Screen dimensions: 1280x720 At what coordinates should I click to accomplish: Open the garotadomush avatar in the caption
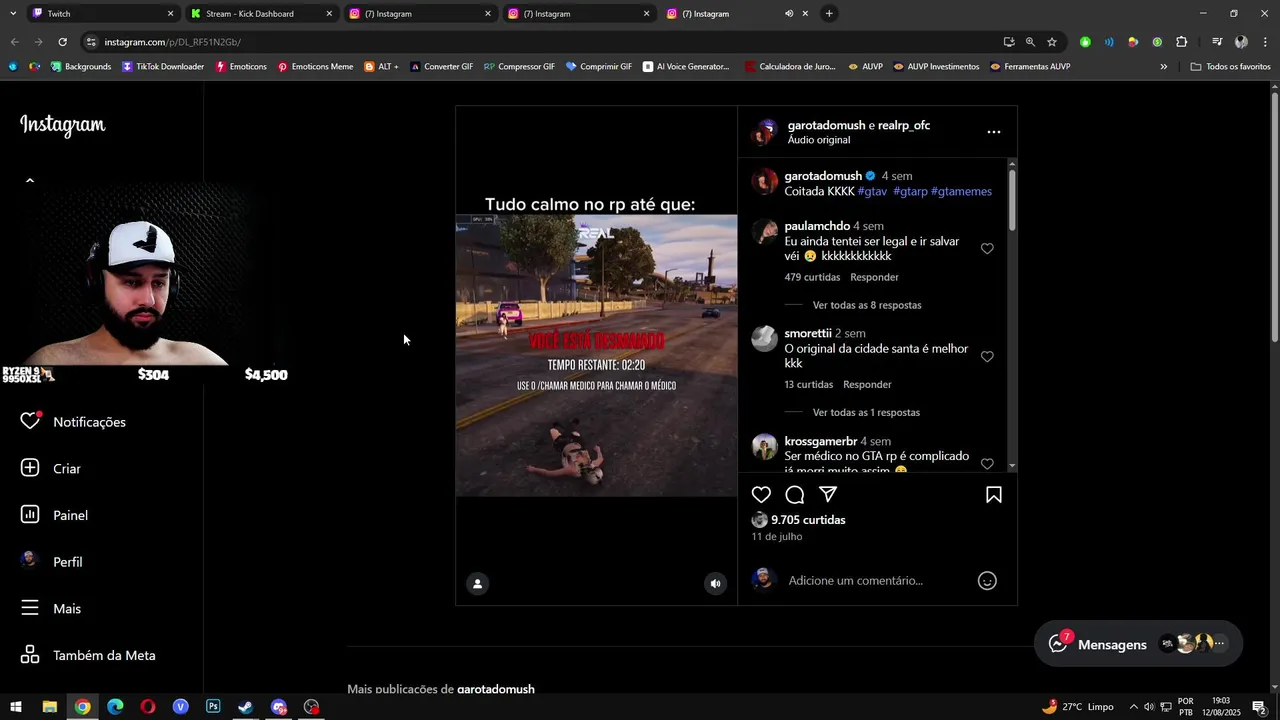point(765,181)
